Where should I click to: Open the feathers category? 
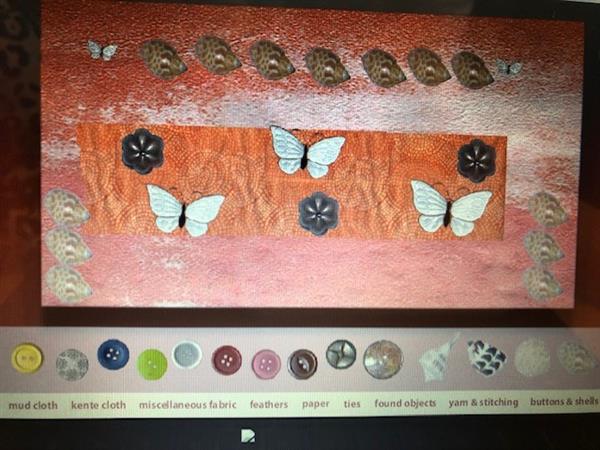point(269,404)
